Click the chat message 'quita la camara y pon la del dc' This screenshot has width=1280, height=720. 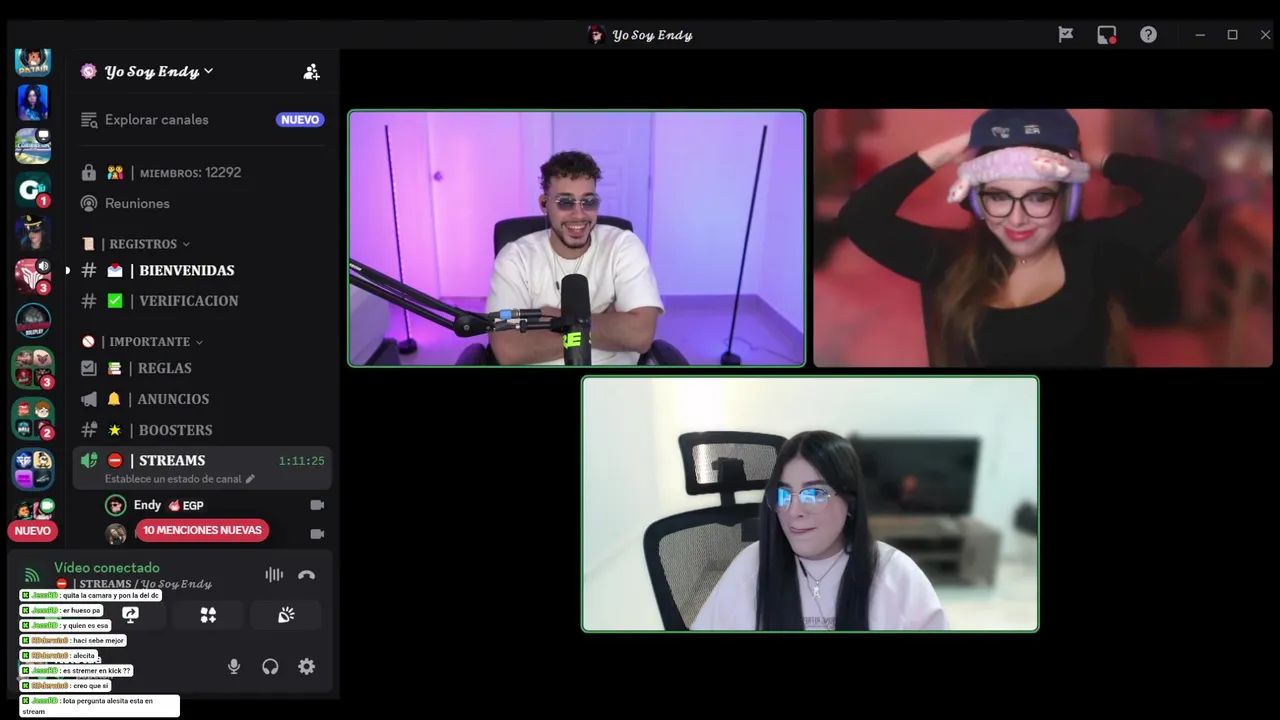point(90,595)
